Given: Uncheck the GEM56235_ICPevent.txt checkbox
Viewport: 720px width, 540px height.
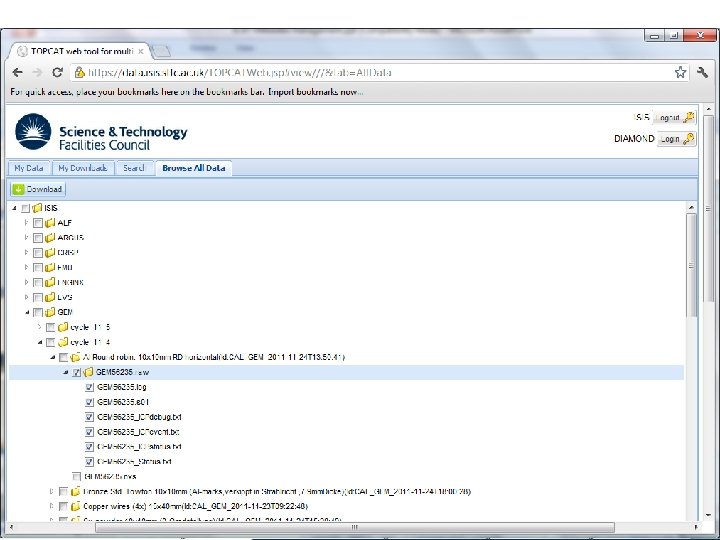Looking at the screenshot, I should pyautogui.click(x=89, y=432).
